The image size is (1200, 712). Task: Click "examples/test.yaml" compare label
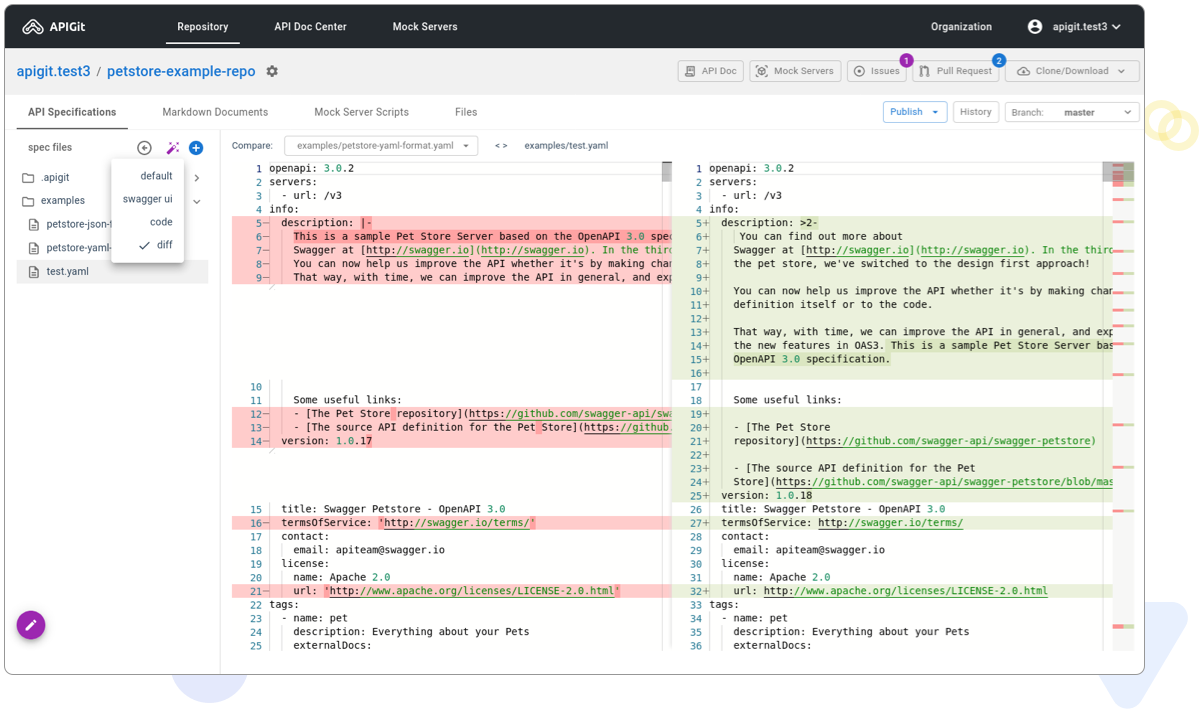pyautogui.click(x=566, y=146)
